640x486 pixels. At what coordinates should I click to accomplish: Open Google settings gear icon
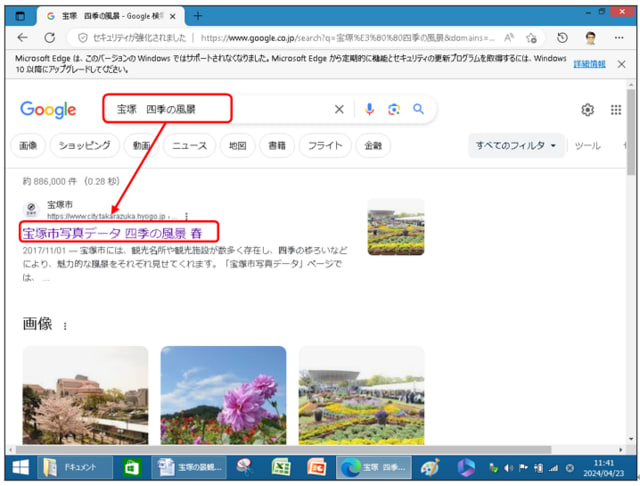588,110
